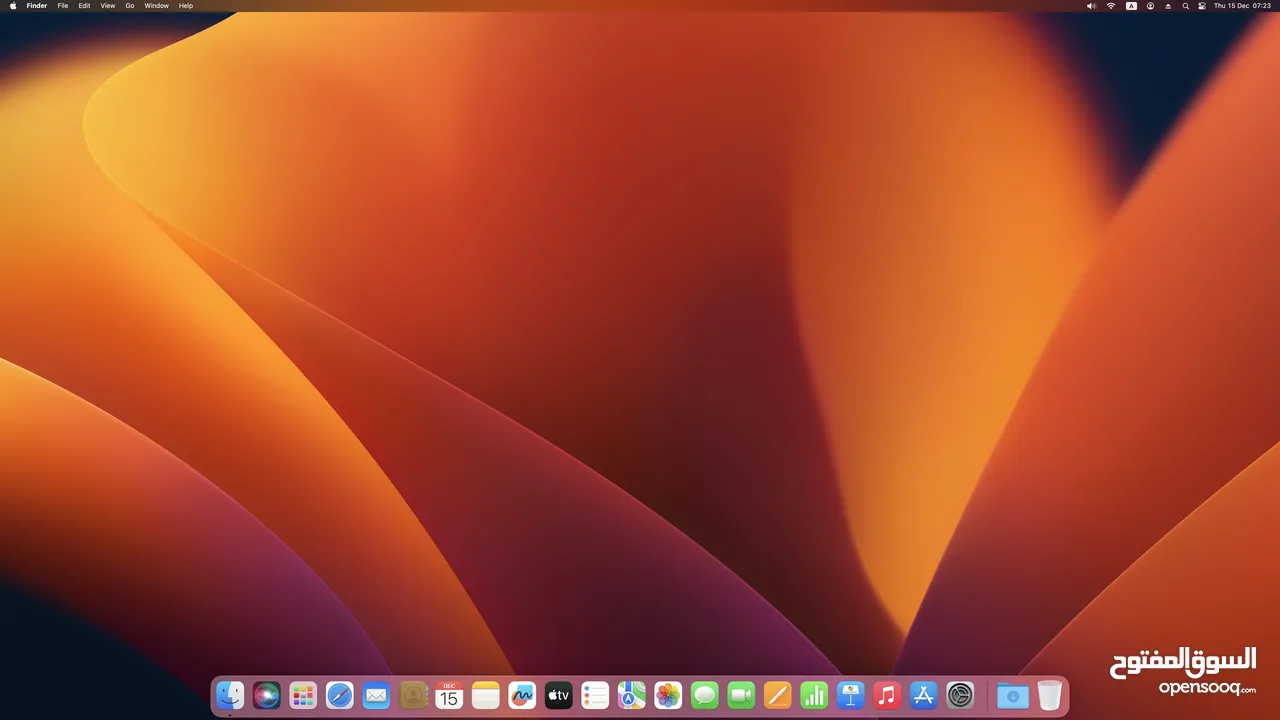This screenshot has width=1280, height=720.
Task: Click the volume icon in menu bar
Action: pos(1091,6)
